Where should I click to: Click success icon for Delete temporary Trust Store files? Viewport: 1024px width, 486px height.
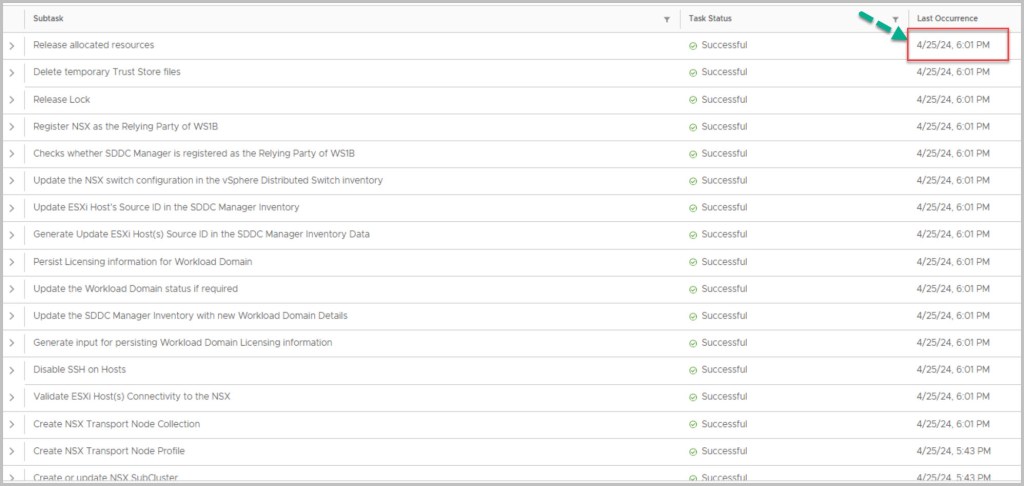click(693, 72)
